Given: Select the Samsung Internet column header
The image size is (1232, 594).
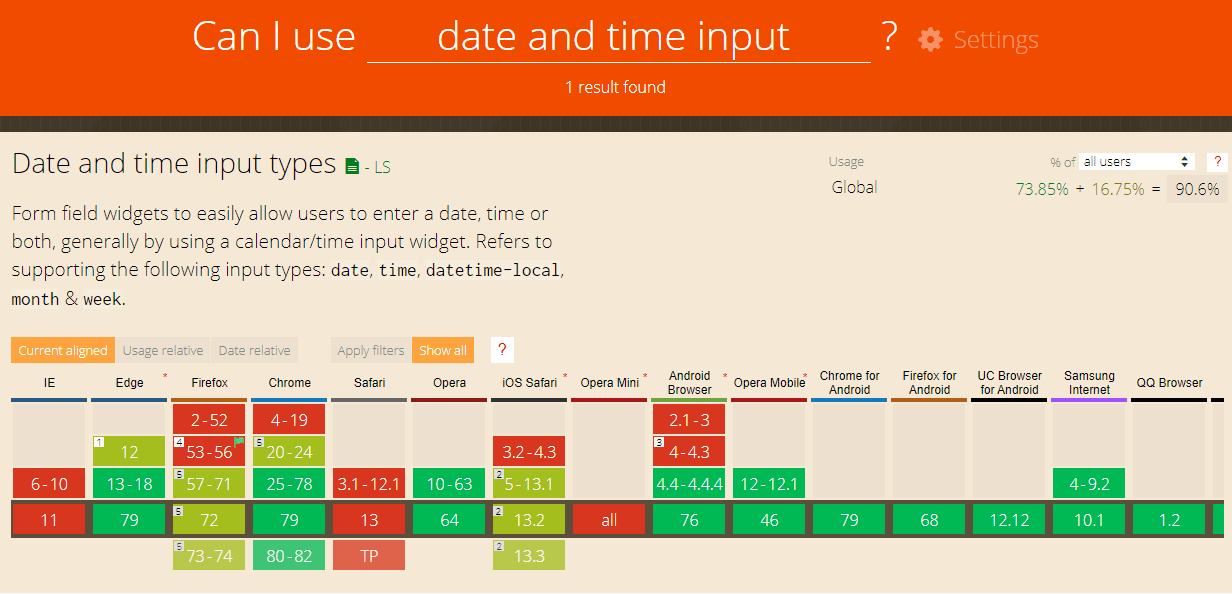Looking at the screenshot, I should pos(1089,383).
